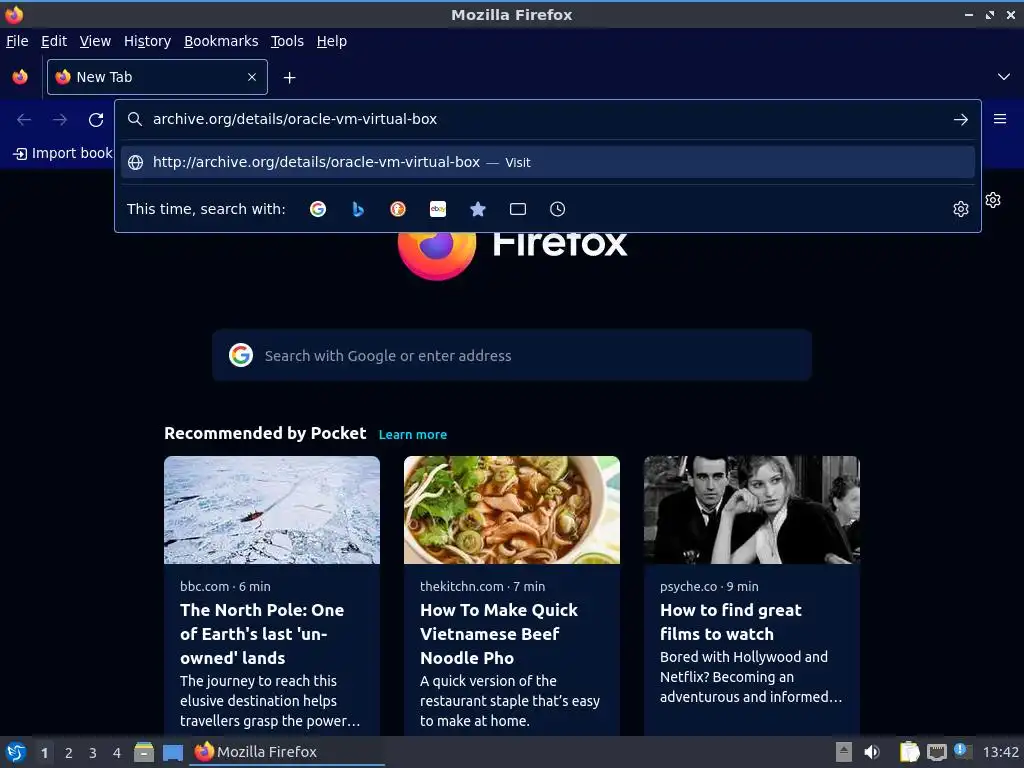Open the File menu

pyautogui.click(x=17, y=41)
